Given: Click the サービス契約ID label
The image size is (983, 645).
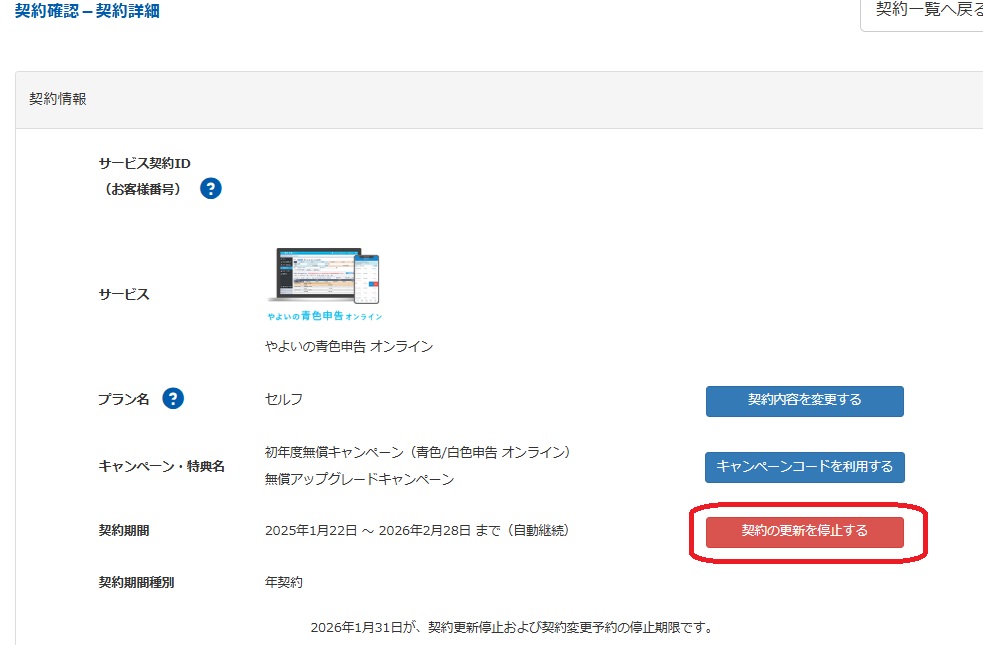Looking at the screenshot, I should point(144,164).
